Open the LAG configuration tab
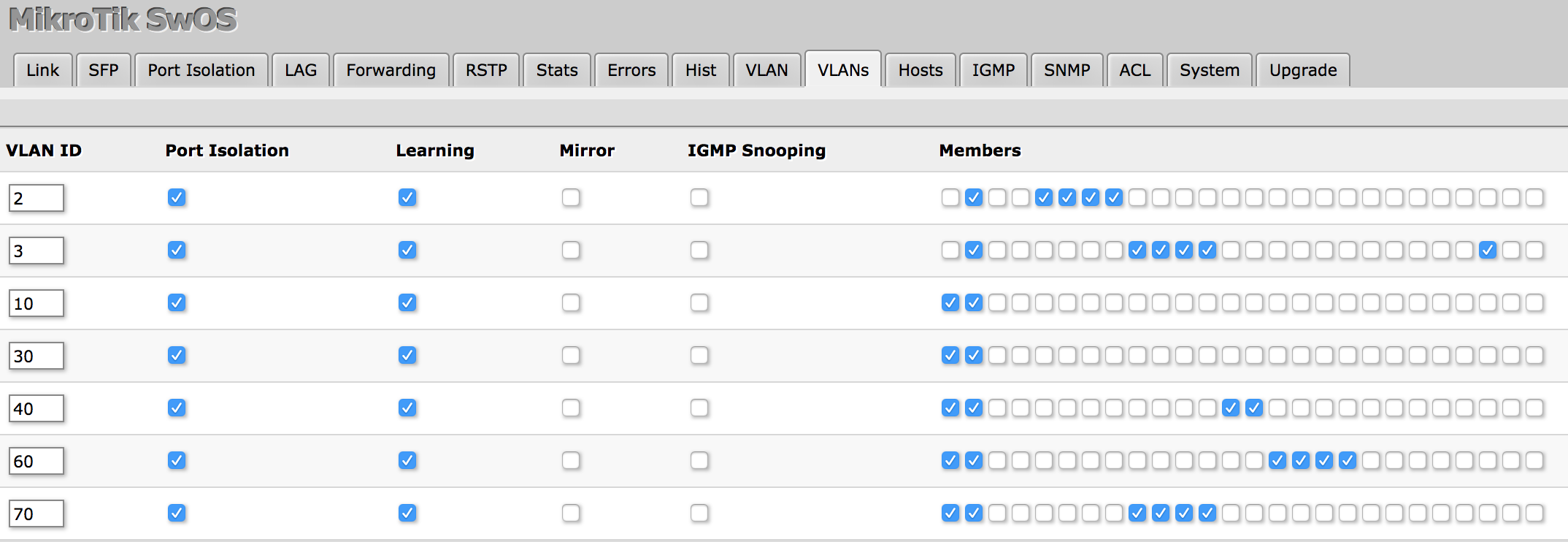The height and width of the screenshot is (542, 1568). tap(301, 70)
